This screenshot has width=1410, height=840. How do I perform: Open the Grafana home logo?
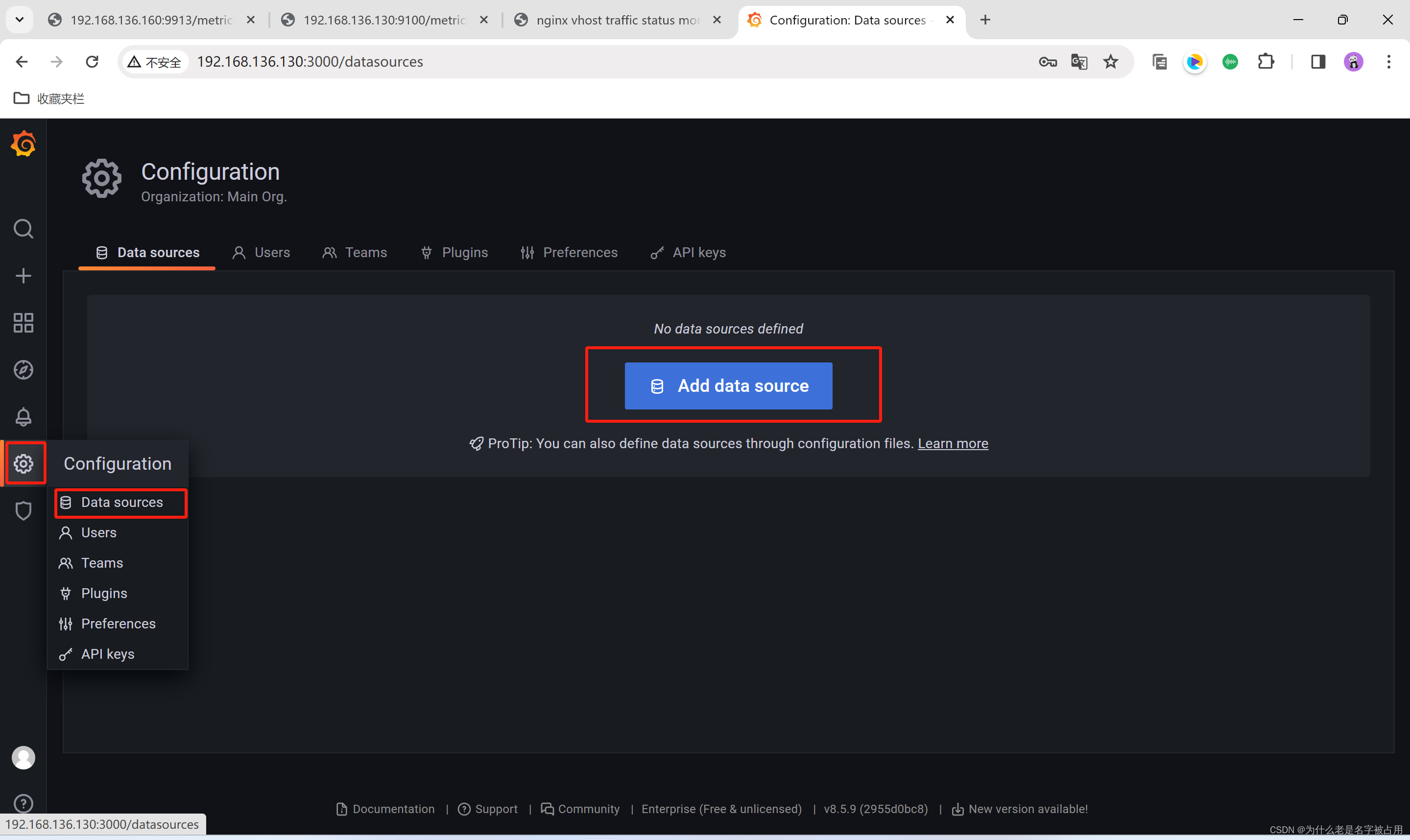tap(23, 144)
